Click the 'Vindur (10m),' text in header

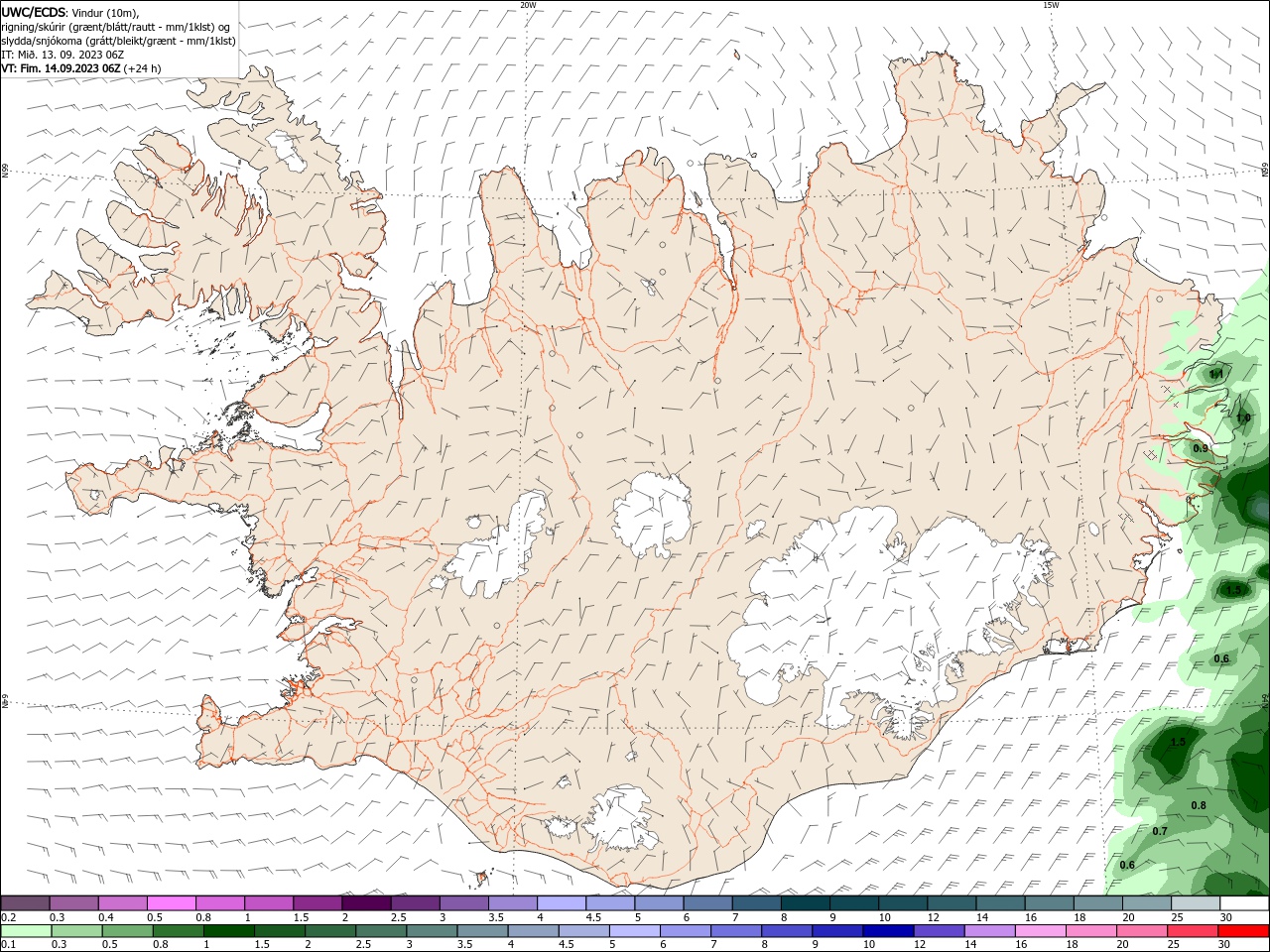point(106,13)
